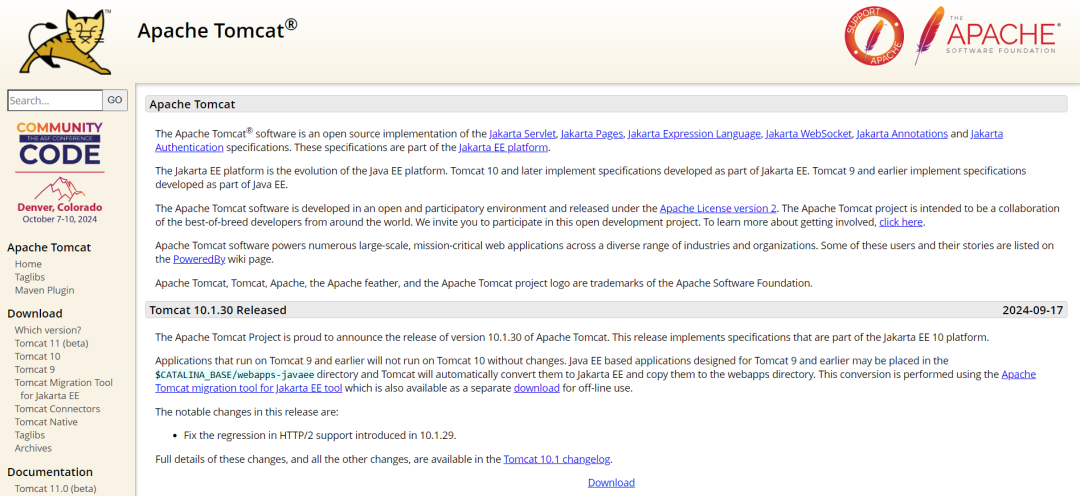Open the Tomcat 9 download link
1080x496 pixels.
(34, 369)
